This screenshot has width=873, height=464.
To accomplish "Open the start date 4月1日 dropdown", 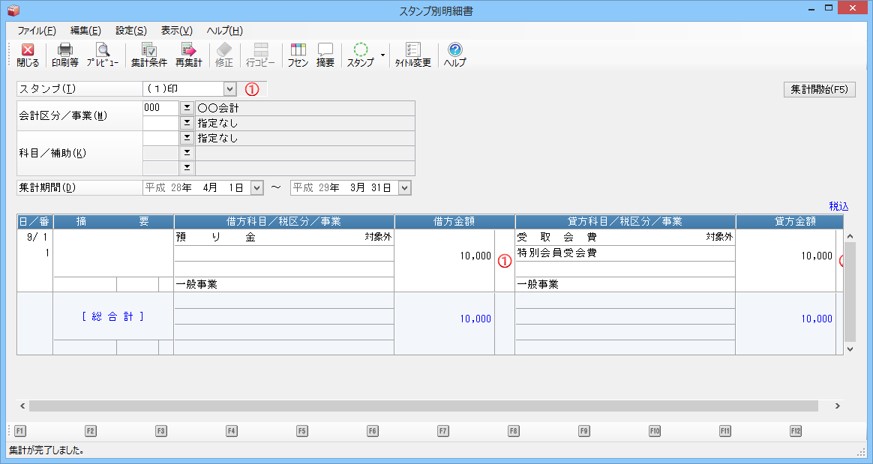I will (256, 187).
